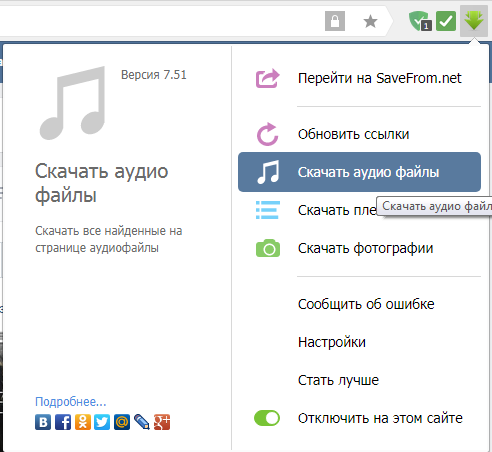Share via LiveJournal pencil icon
The height and width of the screenshot is (452, 492).
[142, 422]
